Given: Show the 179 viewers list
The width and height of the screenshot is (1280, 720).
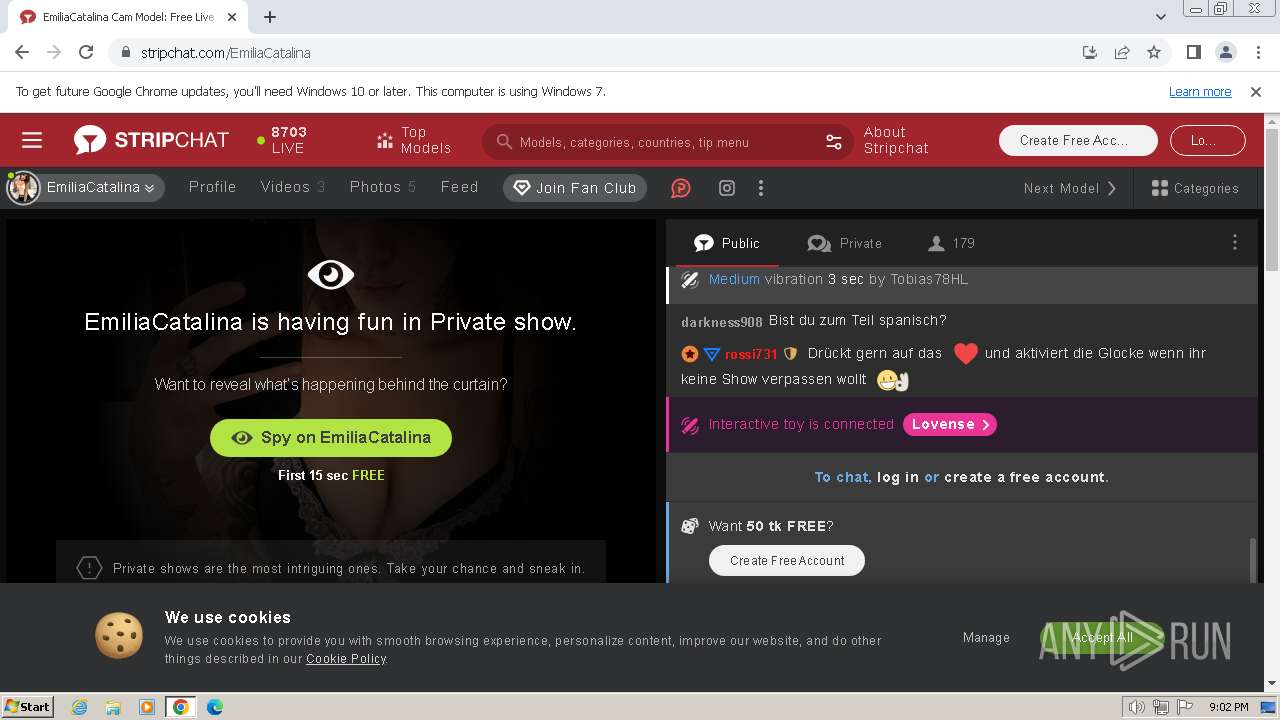Looking at the screenshot, I should 952,243.
